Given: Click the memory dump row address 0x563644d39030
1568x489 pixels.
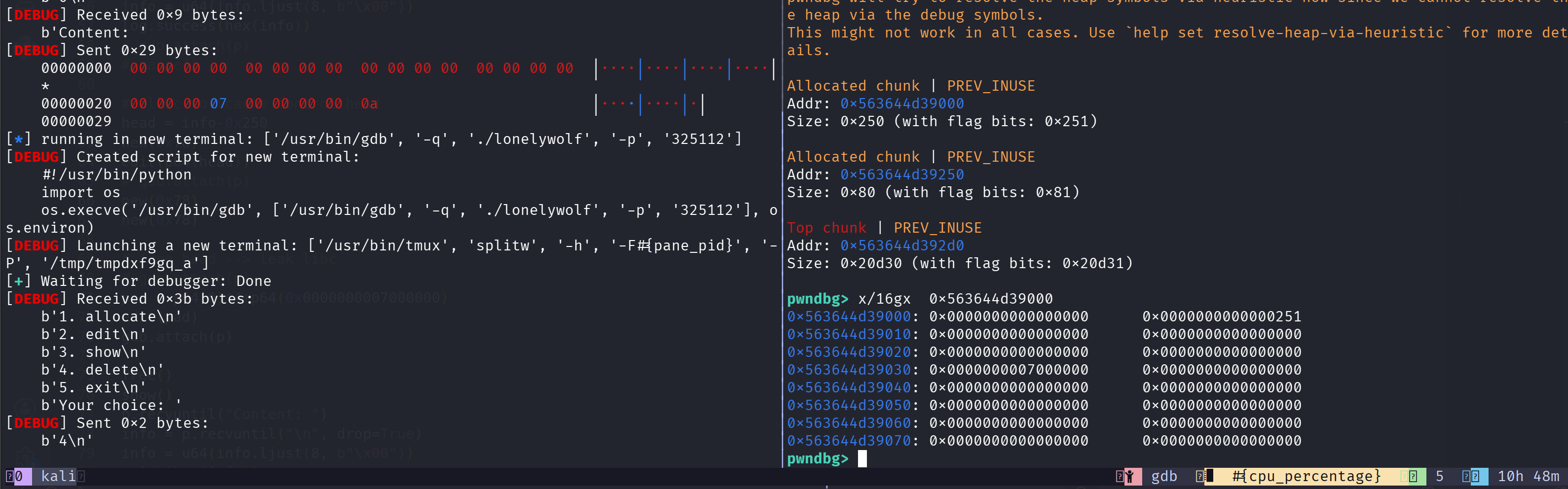Looking at the screenshot, I should [x=849, y=370].
